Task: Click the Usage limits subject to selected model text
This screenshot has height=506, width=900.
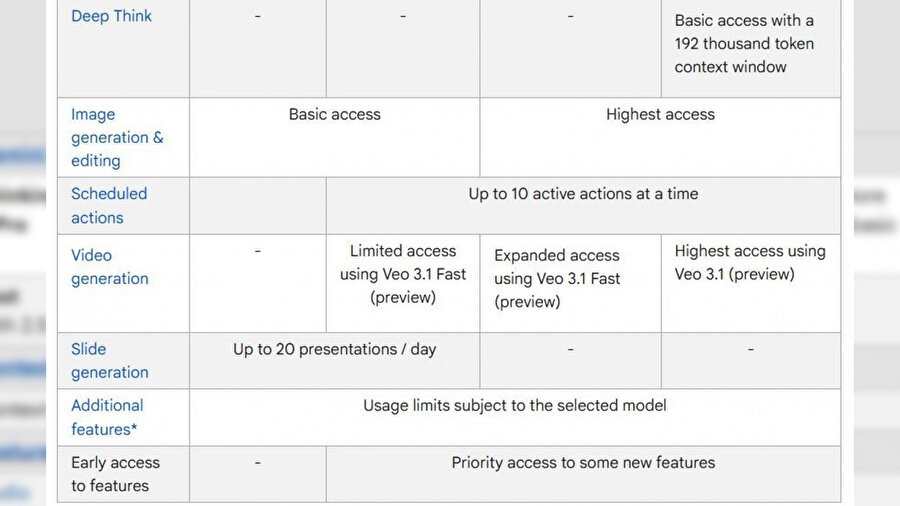Action: (514, 405)
